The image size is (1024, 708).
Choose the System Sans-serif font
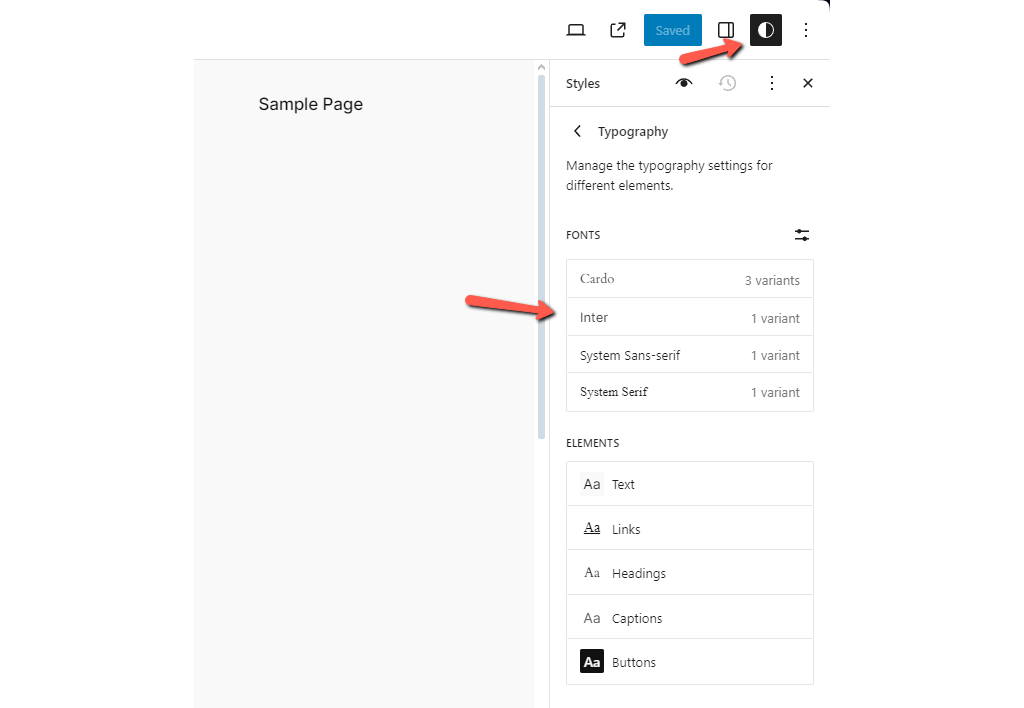(690, 355)
